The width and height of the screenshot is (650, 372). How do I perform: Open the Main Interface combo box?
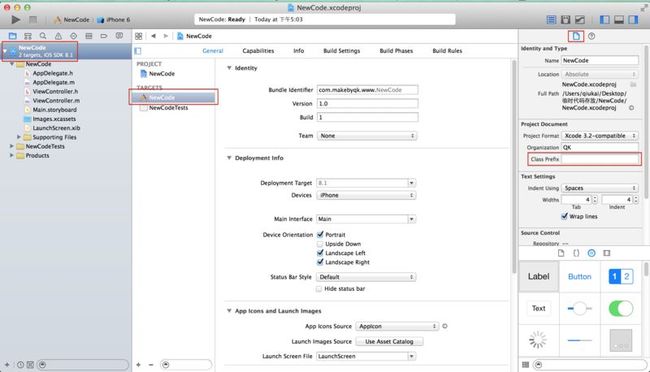[x=366, y=219]
